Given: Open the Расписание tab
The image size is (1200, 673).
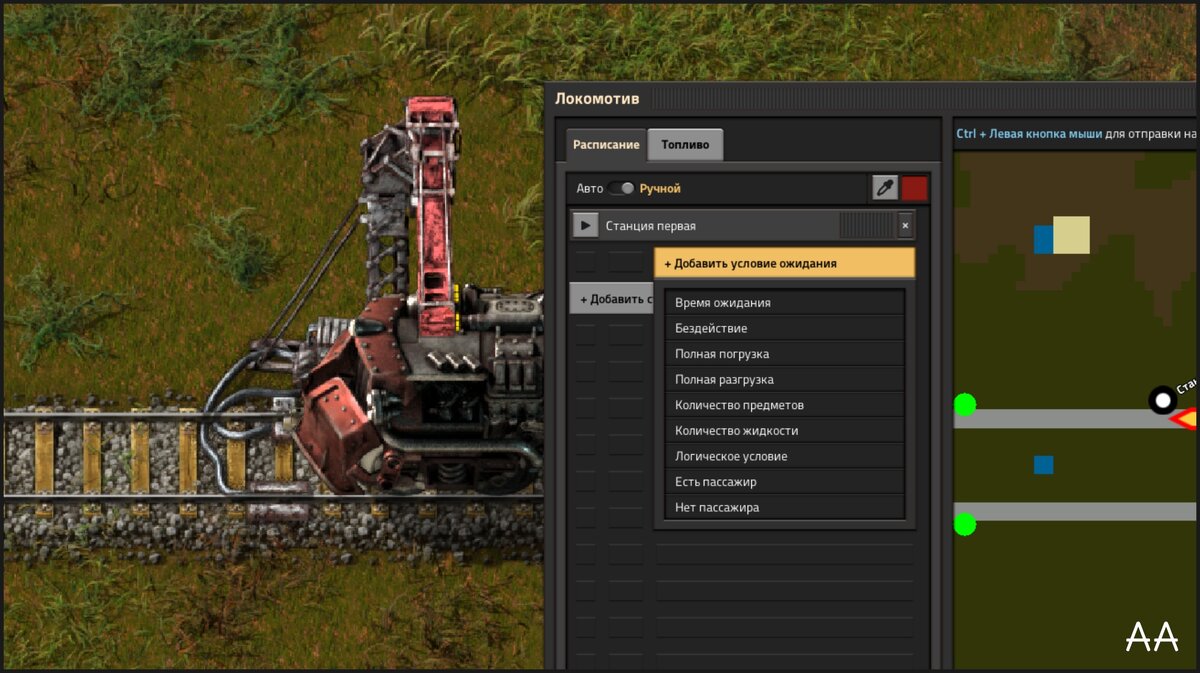Looking at the screenshot, I should point(606,145).
